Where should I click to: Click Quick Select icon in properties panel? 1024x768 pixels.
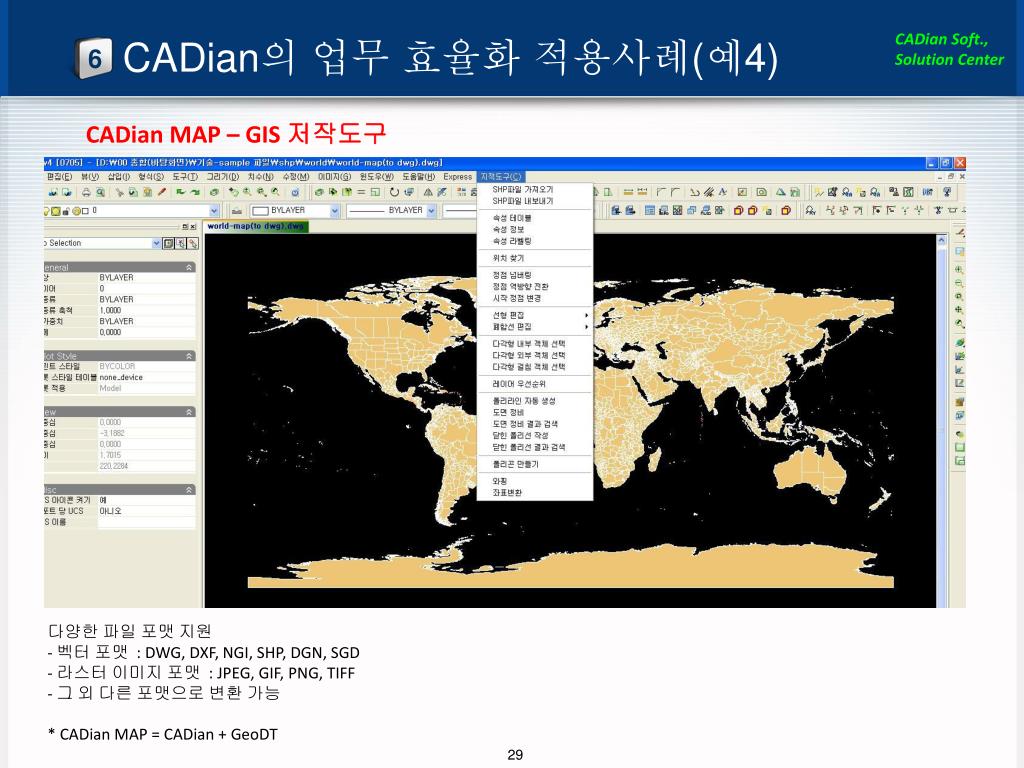[193, 243]
